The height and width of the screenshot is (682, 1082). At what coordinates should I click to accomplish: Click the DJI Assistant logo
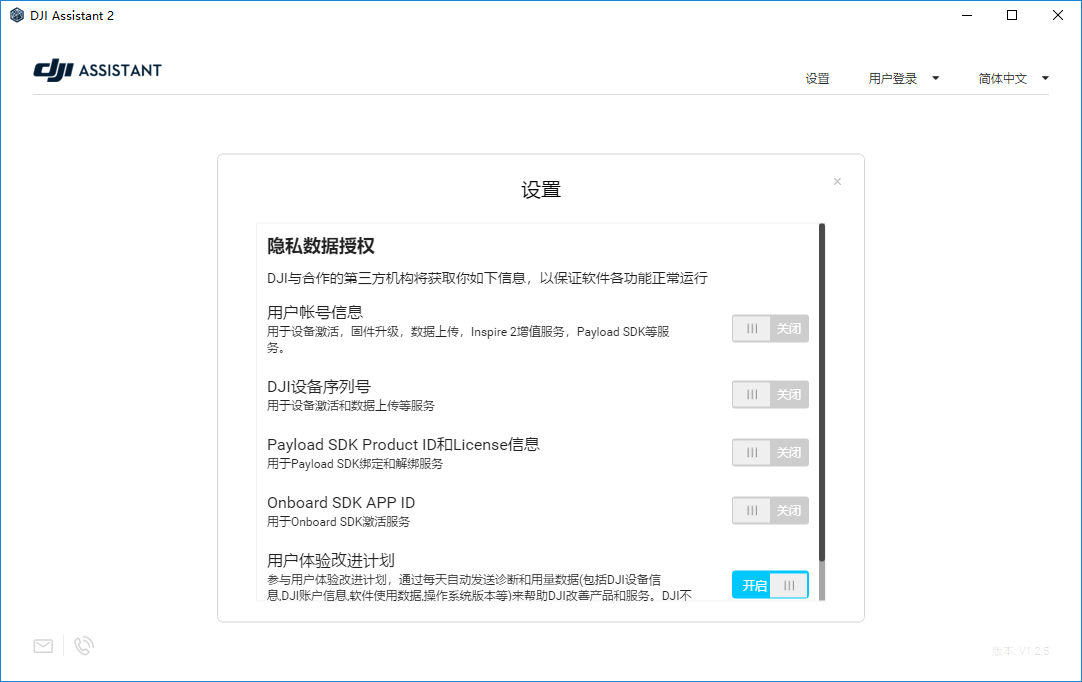point(97,70)
